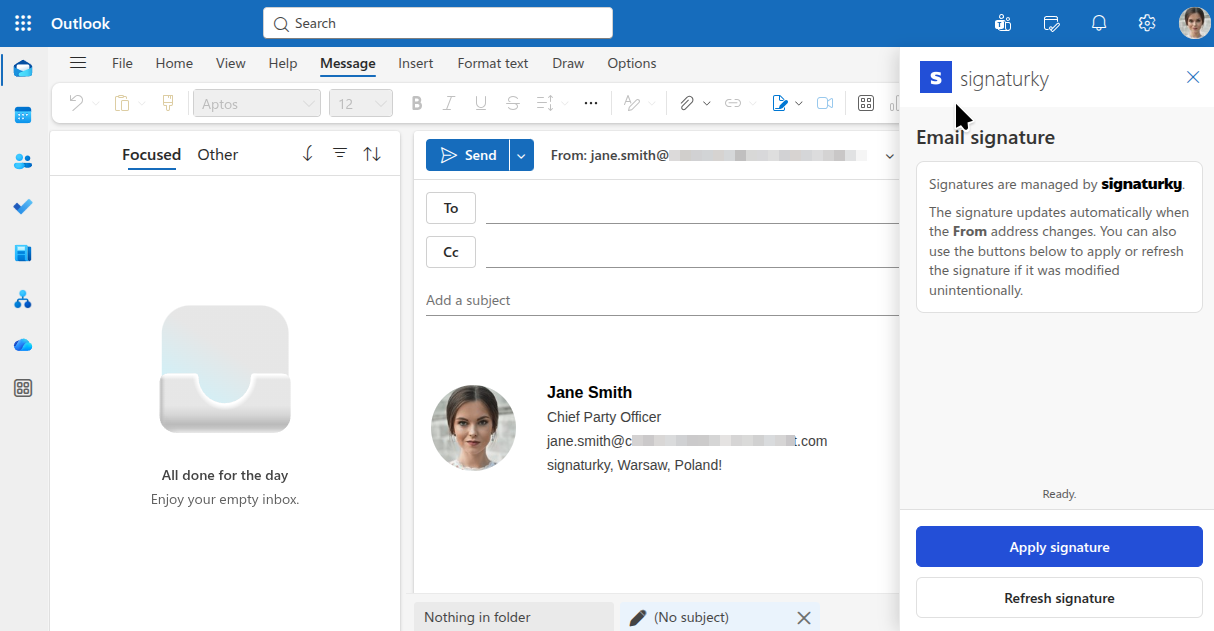Show the Other inbox tab
1214x631 pixels.
(x=218, y=154)
